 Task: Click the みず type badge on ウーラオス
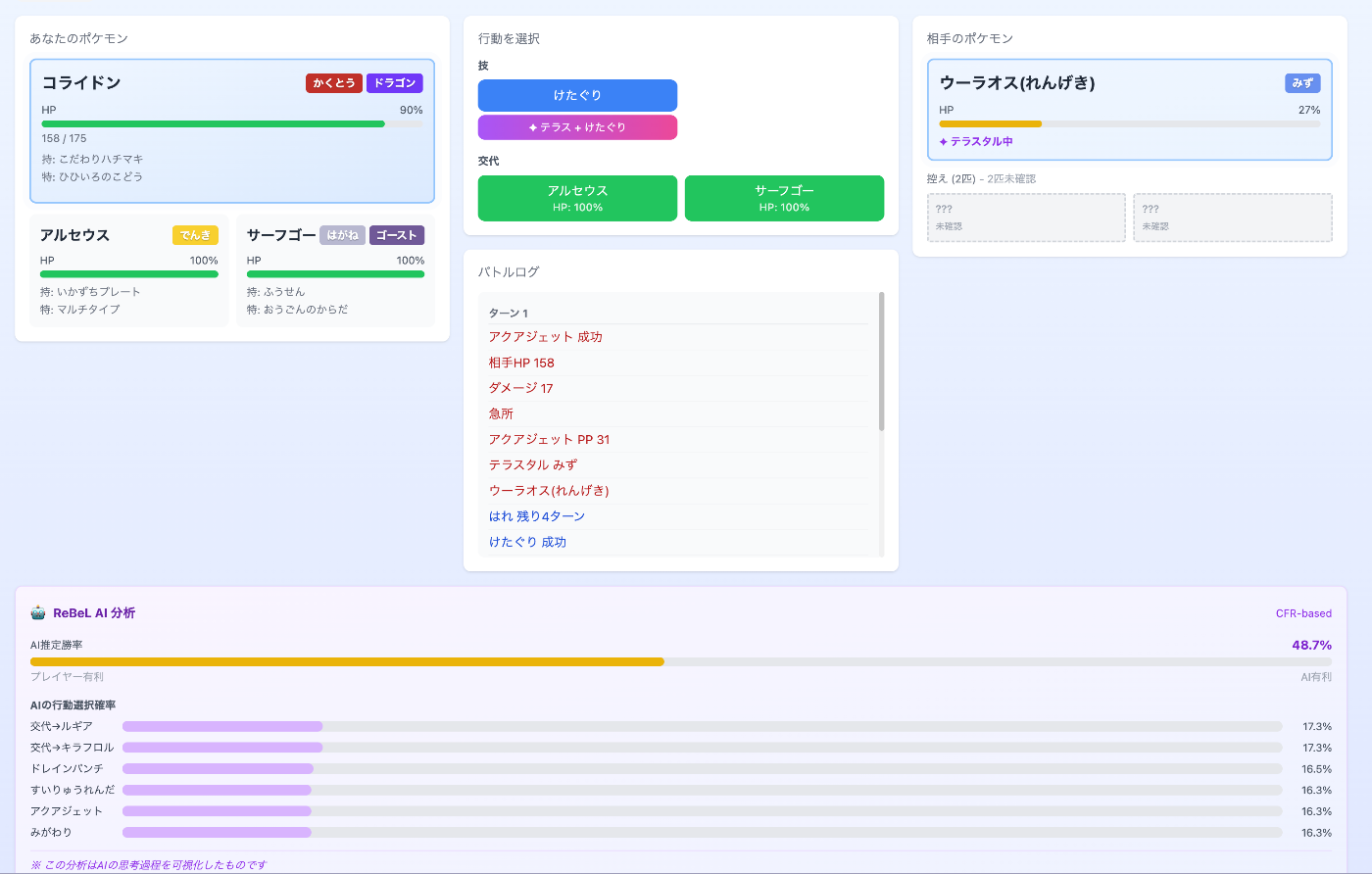[1302, 83]
